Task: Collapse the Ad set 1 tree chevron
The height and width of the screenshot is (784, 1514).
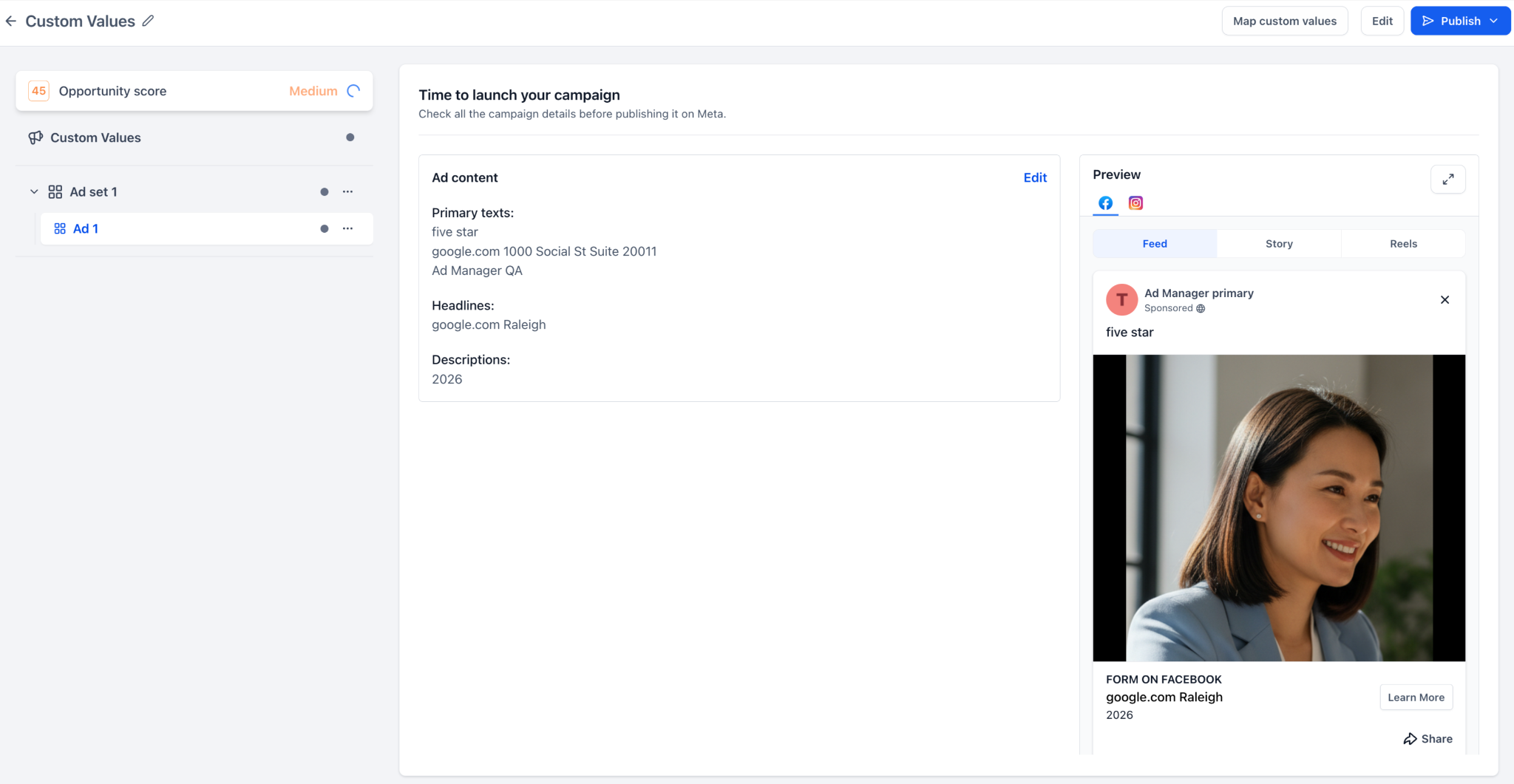Action: (34, 191)
